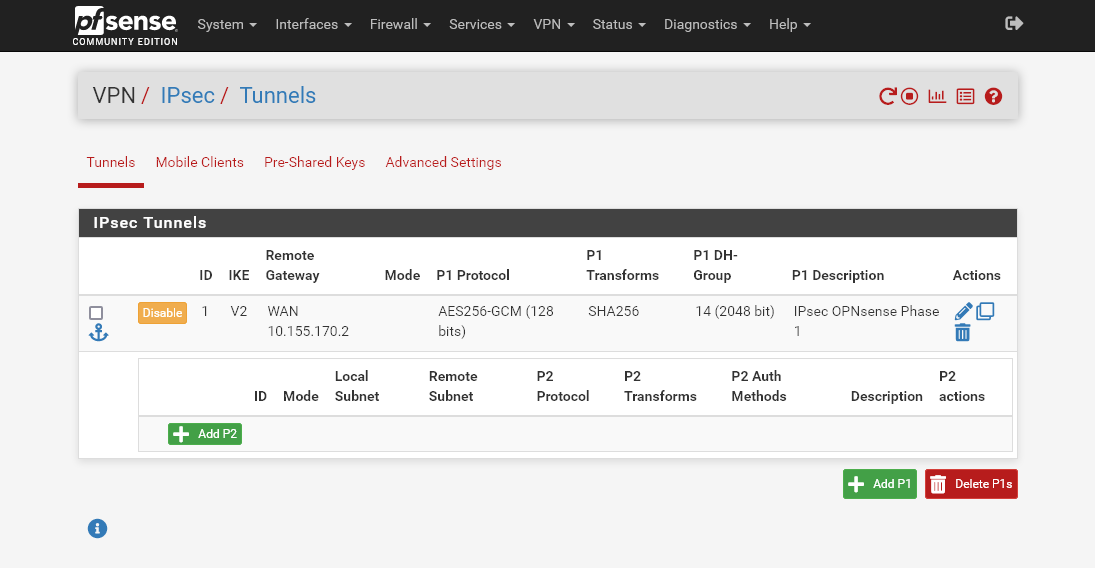Expand the Firewall dropdown menu
This screenshot has height=568, width=1095.
400,24
